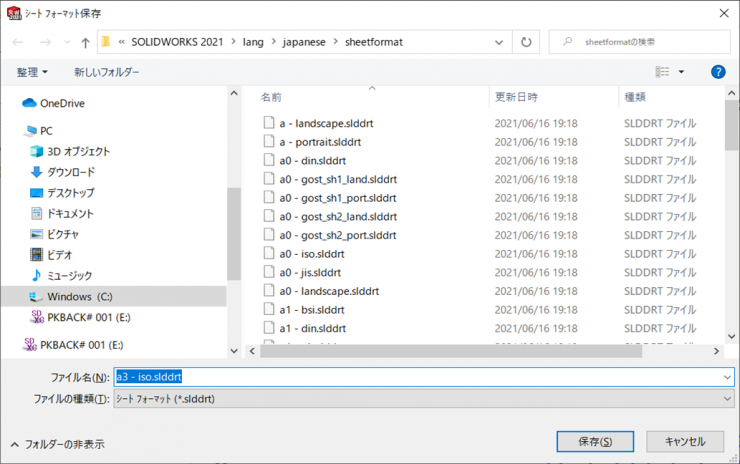
Task: Open 3D オブジェクト folder
Action: (70, 152)
